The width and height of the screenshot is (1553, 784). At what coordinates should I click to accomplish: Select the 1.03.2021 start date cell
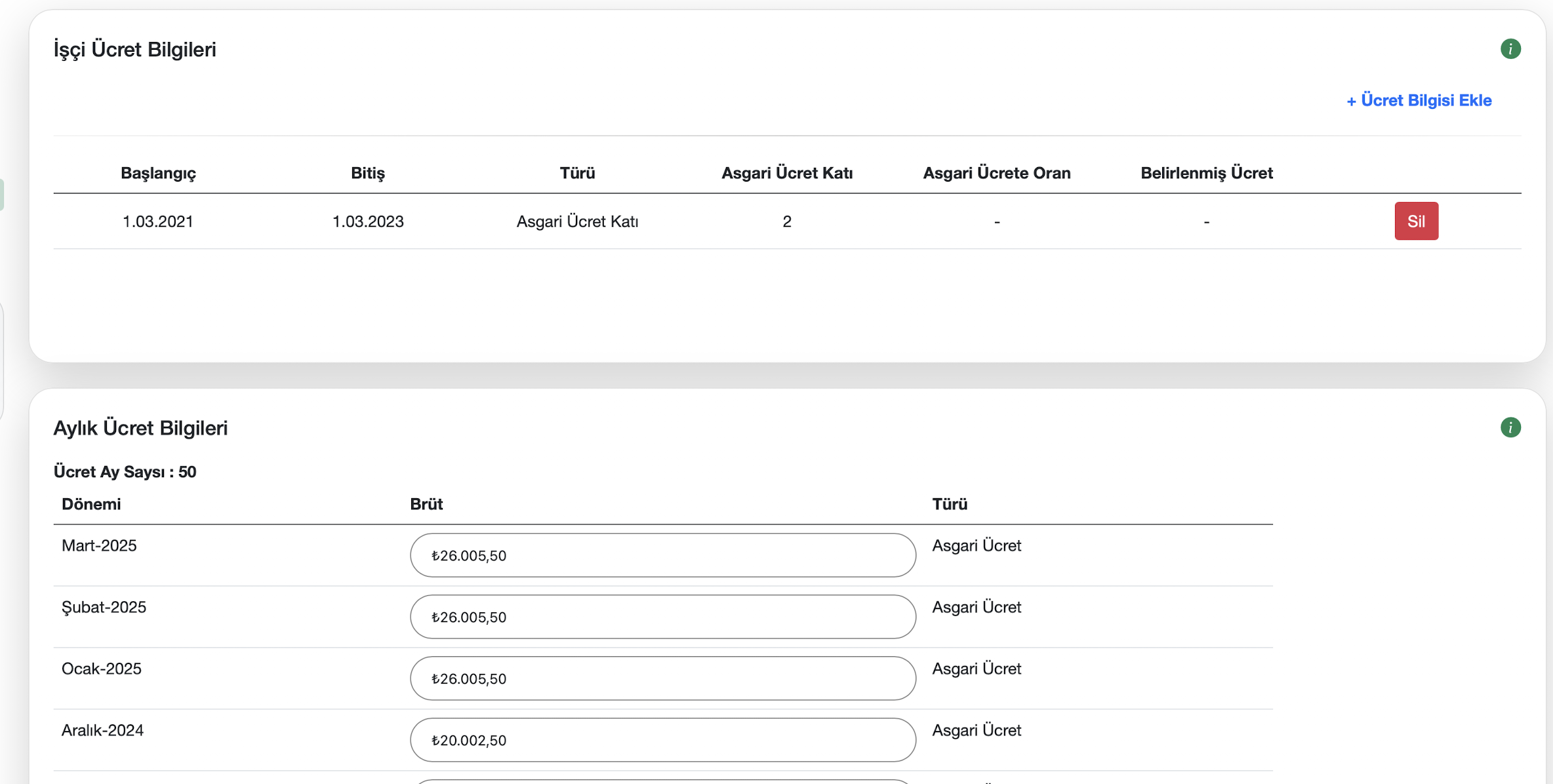[x=158, y=222]
